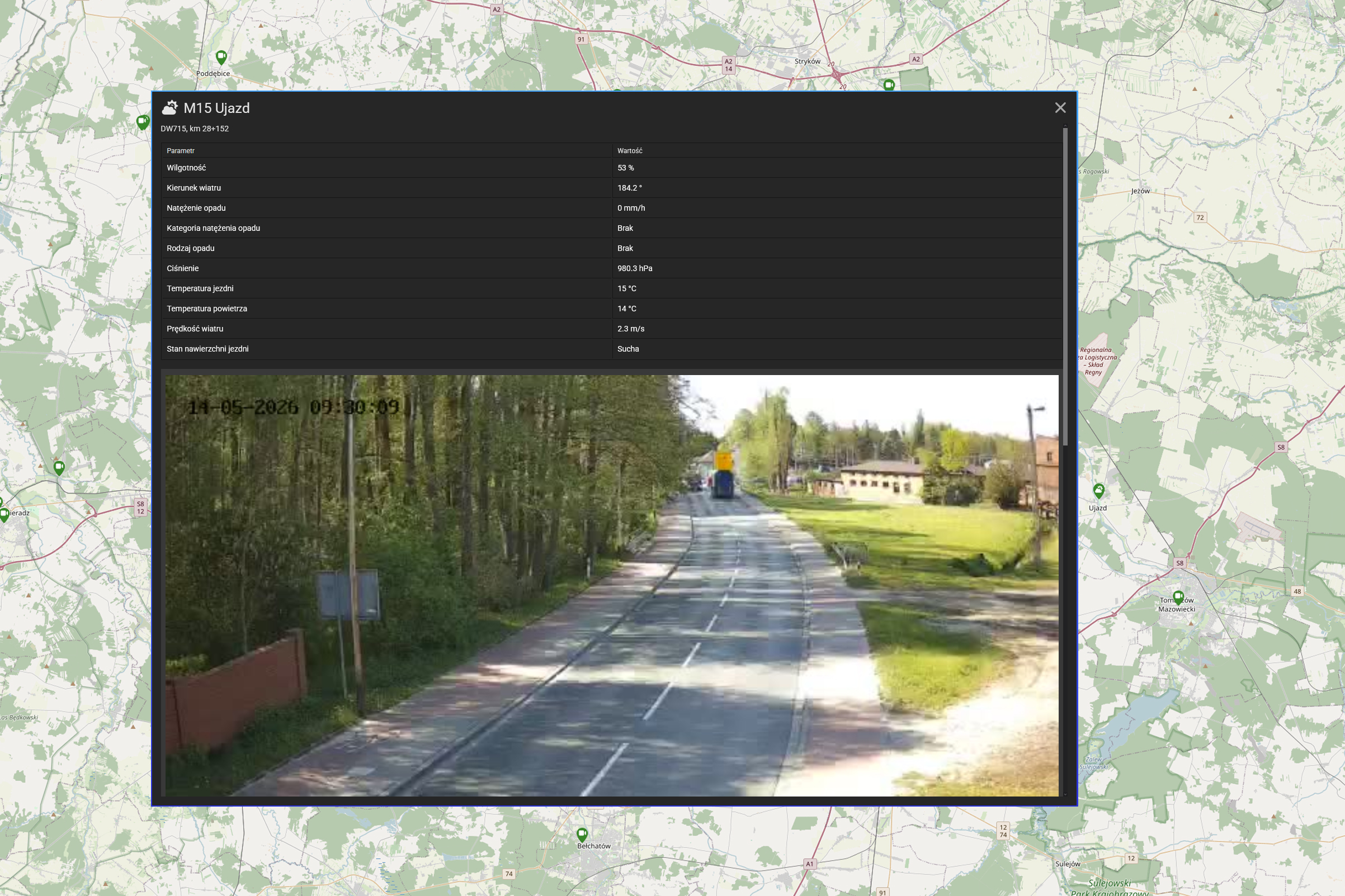
Task: Click the DW715, km 28+152 subtitle
Action: tap(195, 129)
